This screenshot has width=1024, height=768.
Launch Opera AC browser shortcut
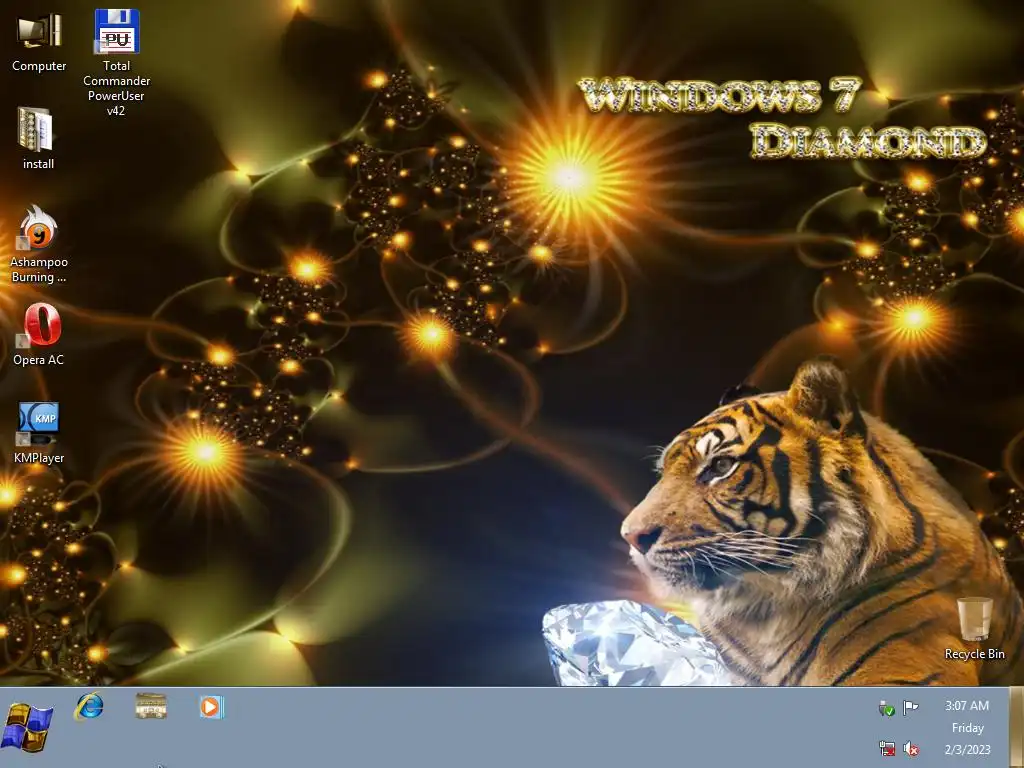tap(39, 334)
